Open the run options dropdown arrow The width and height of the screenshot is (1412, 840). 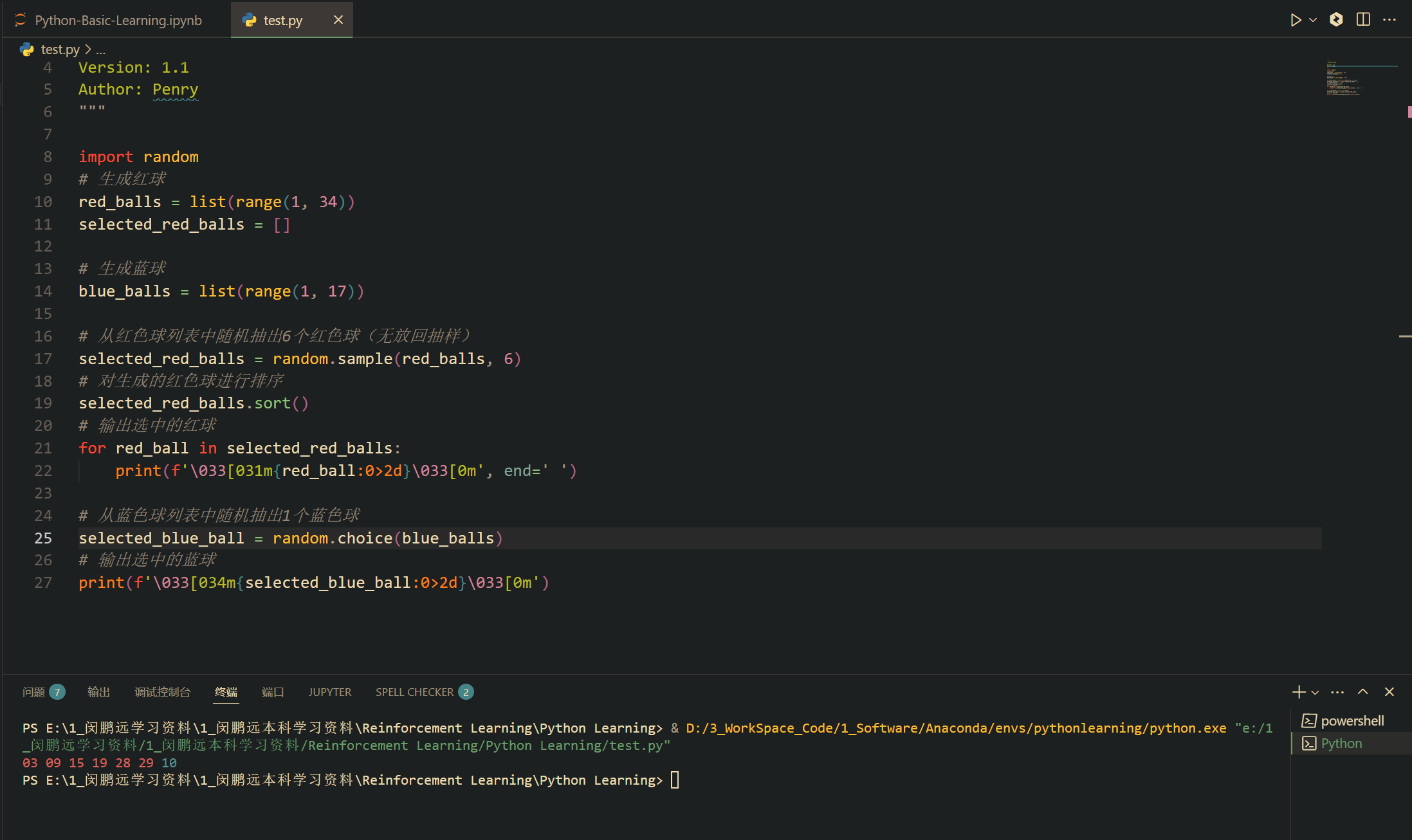[1313, 20]
